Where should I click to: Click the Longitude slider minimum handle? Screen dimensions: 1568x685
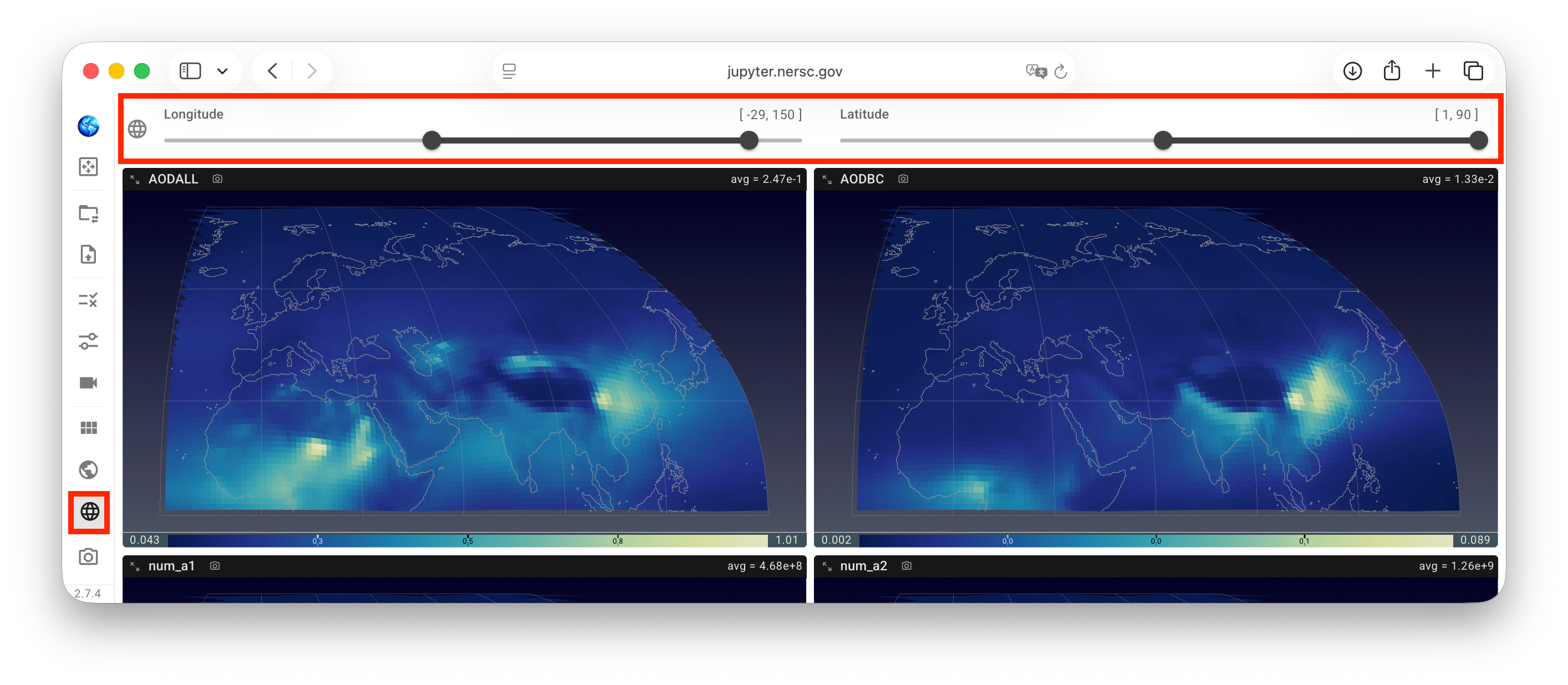pos(431,141)
